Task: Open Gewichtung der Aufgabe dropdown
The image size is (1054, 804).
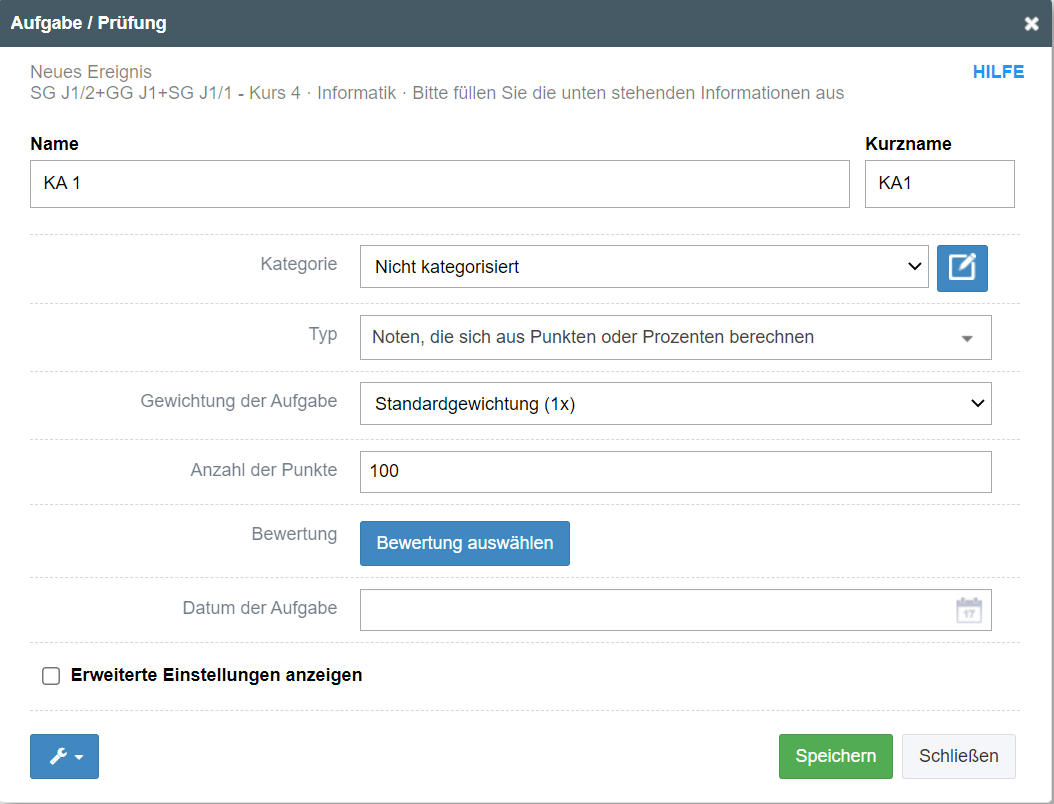Action: click(675, 404)
